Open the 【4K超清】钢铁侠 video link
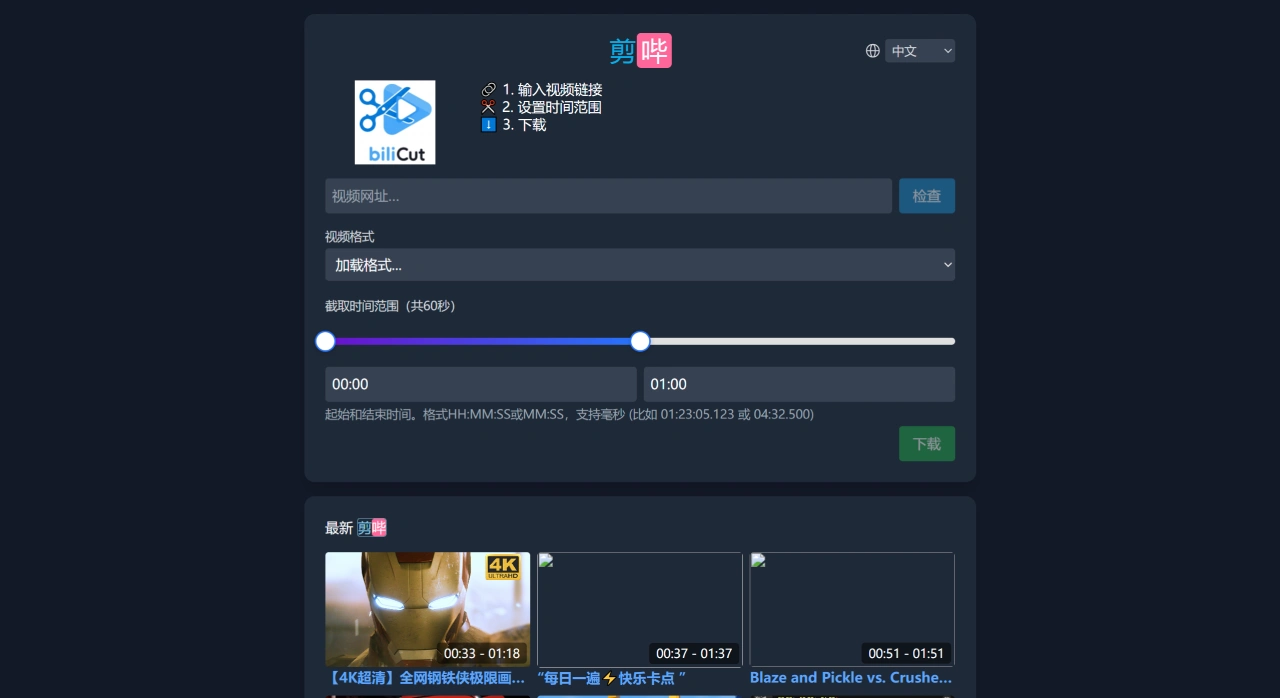The height and width of the screenshot is (698, 1280). (427, 677)
